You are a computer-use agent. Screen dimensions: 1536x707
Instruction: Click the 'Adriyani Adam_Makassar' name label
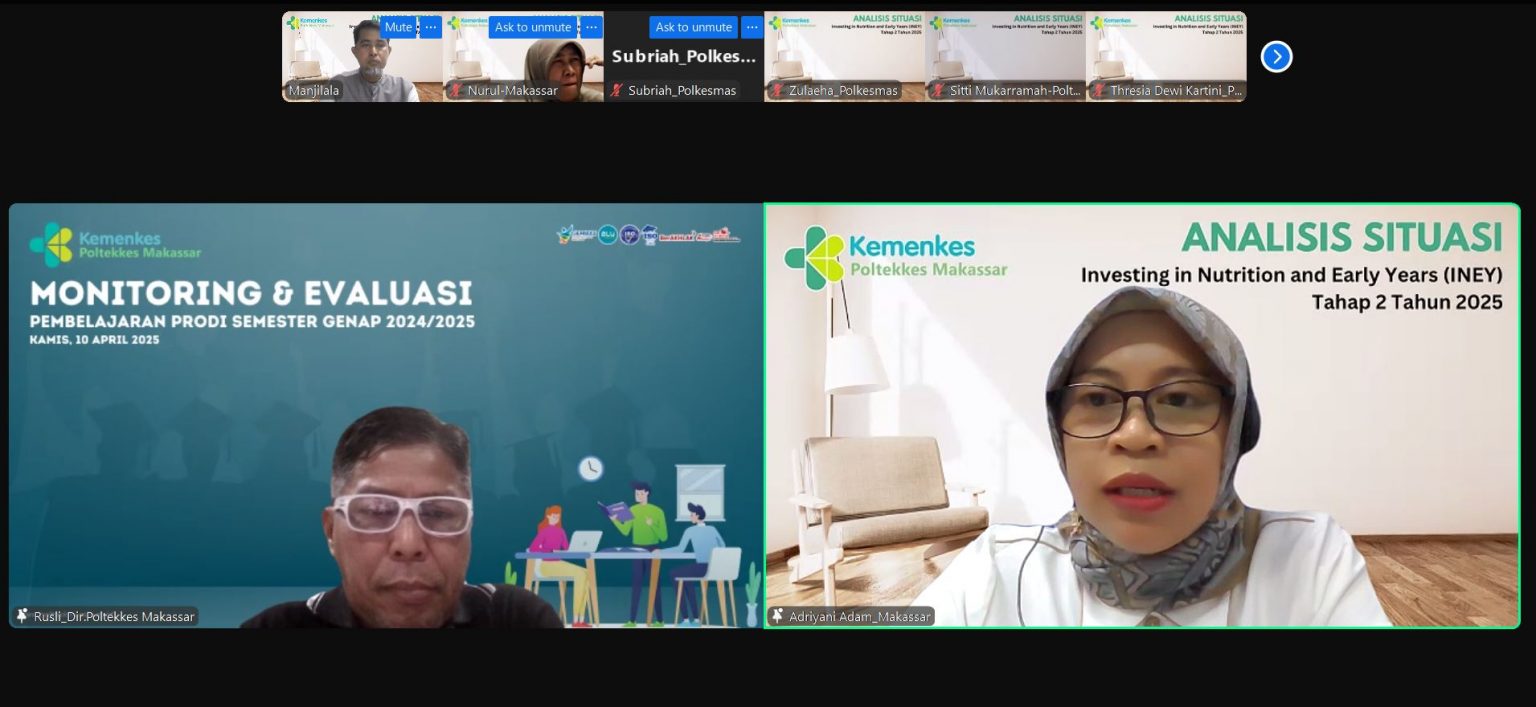point(859,616)
